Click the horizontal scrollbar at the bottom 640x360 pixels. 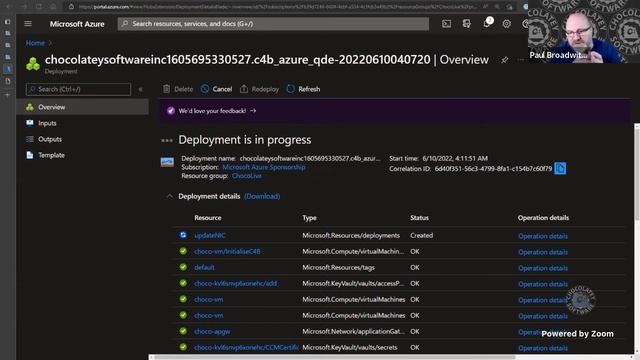(335, 357)
